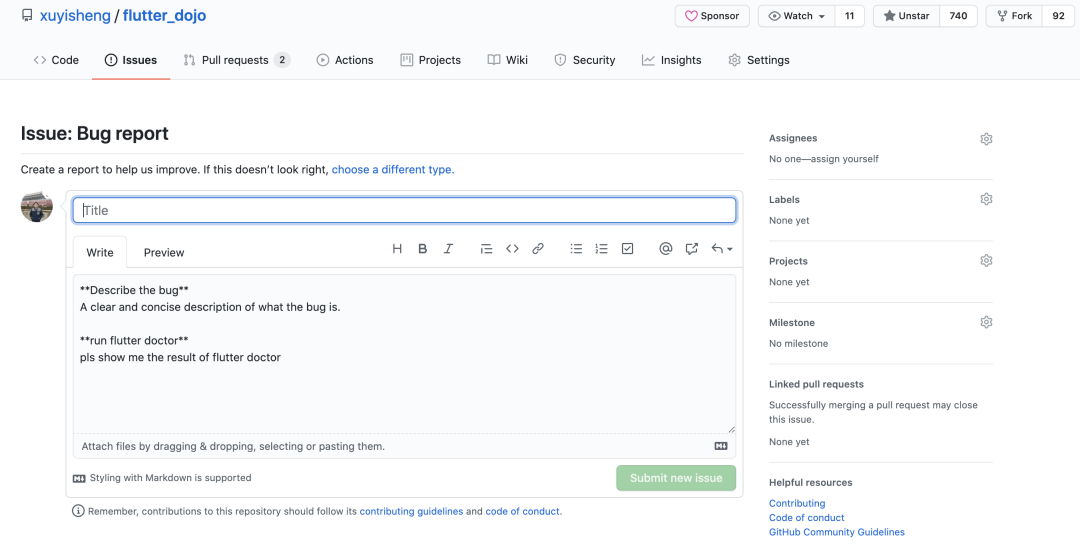1080x557 pixels.
Task: Open the Assignees gear settings
Action: pos(986,139)
